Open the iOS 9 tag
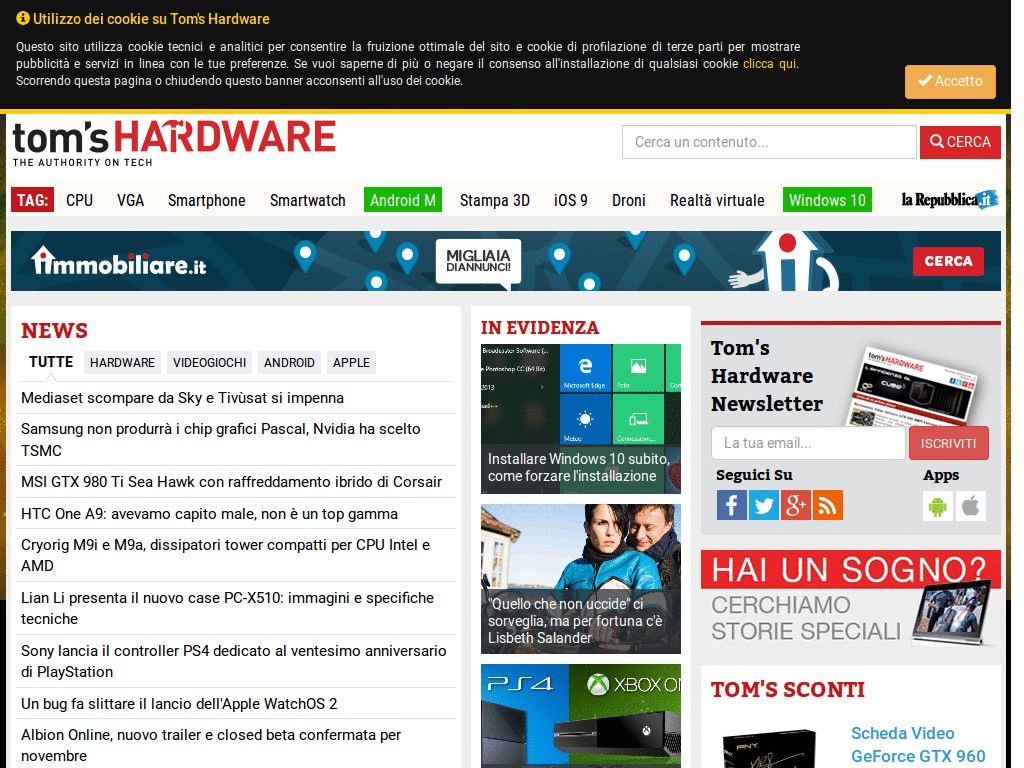This screenshot has height=768, width=1024. (x=571, y=200)
